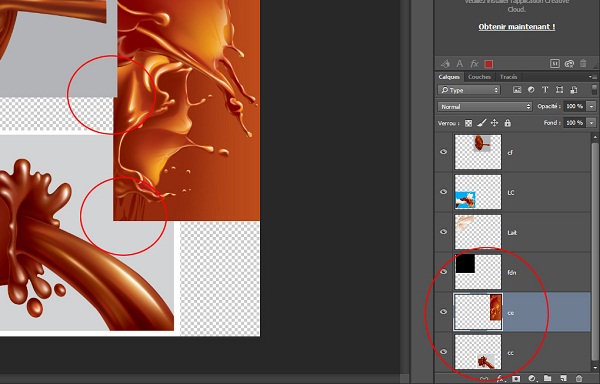Image resolution: width=600 pixels, height=384 pixels.
Task: Click the layers list scrollbar up arrow
Action: coord(595,137)
